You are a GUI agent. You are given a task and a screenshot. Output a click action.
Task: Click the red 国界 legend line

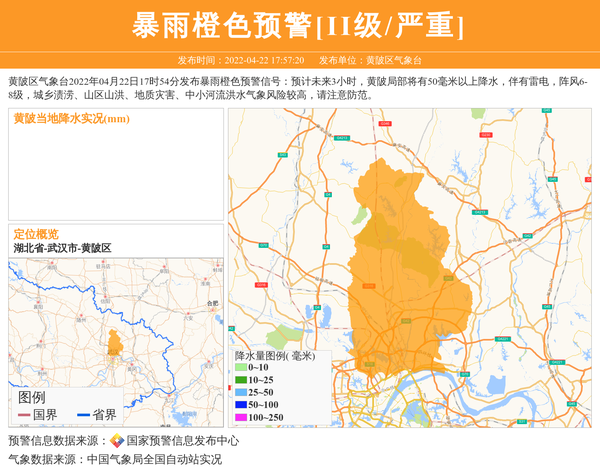[24, 415]
